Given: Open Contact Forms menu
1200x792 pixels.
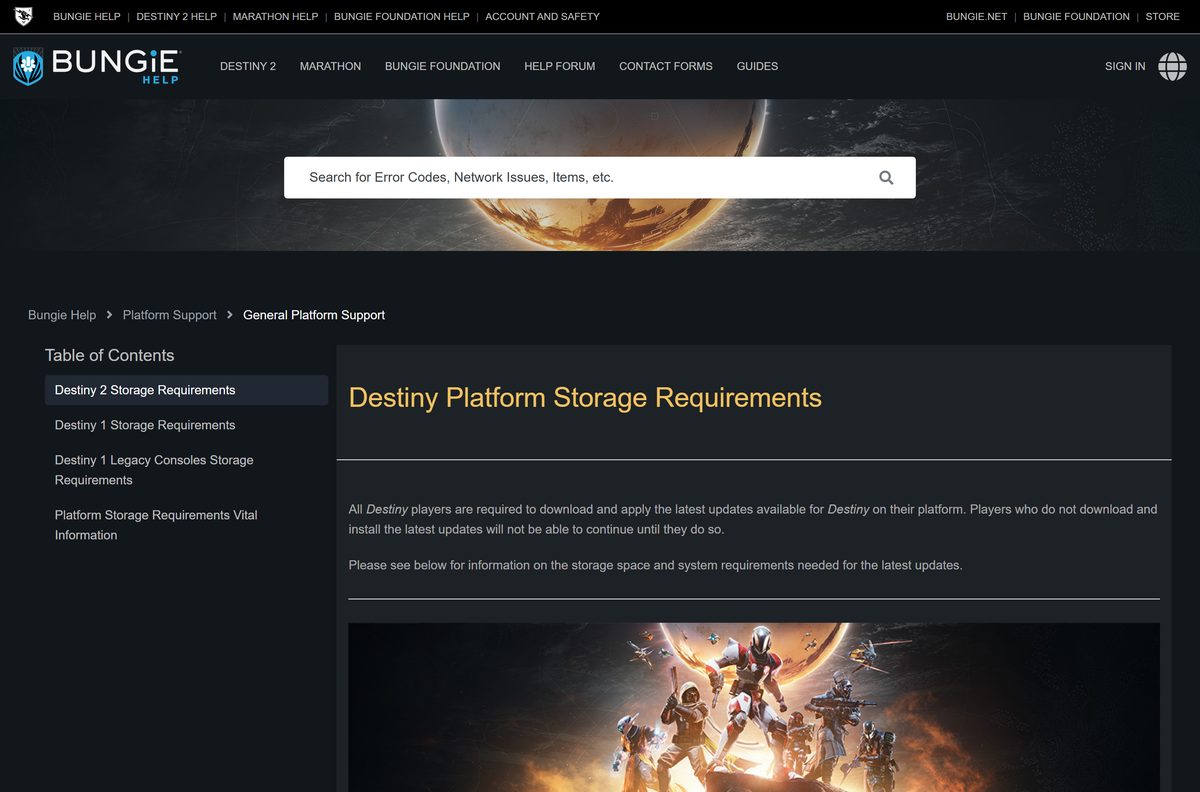Looking at the screenshot, I should click(x=666, y=66).
